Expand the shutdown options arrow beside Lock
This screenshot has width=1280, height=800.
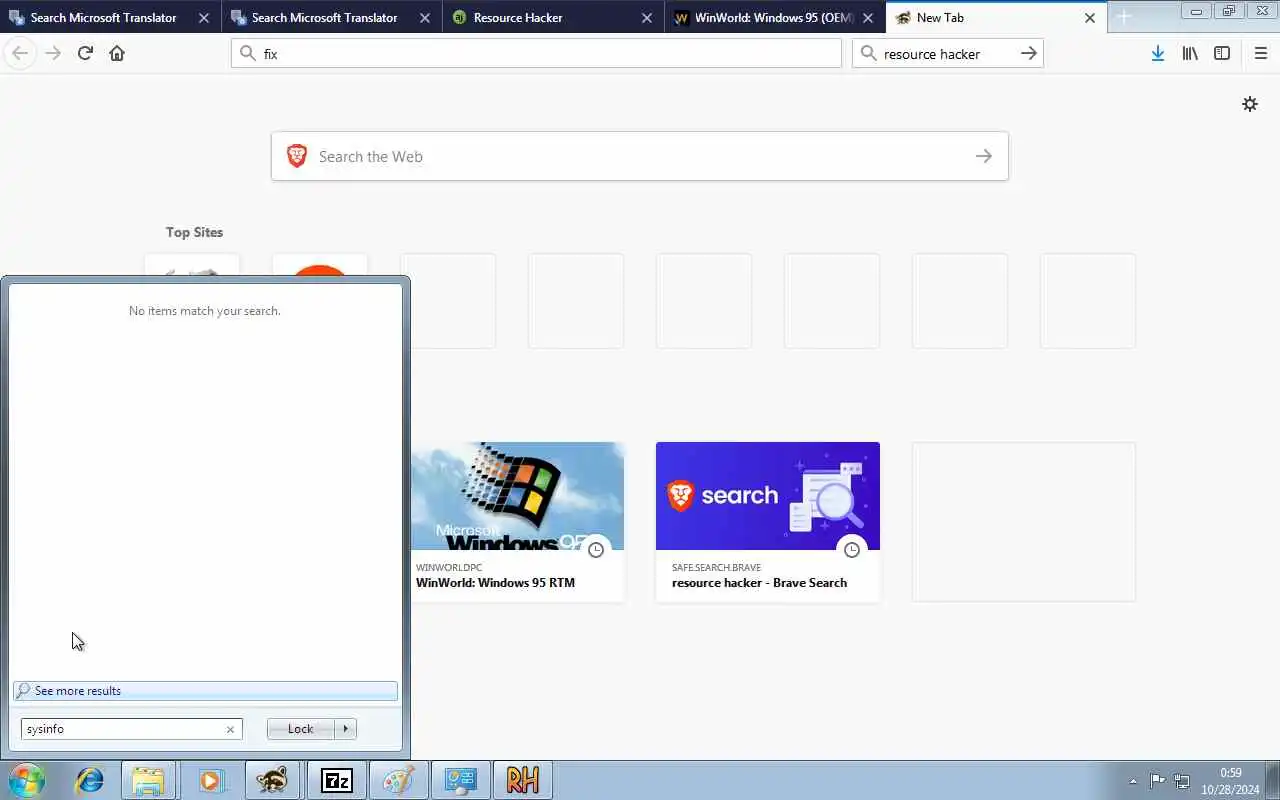click(x=346, y=729)
